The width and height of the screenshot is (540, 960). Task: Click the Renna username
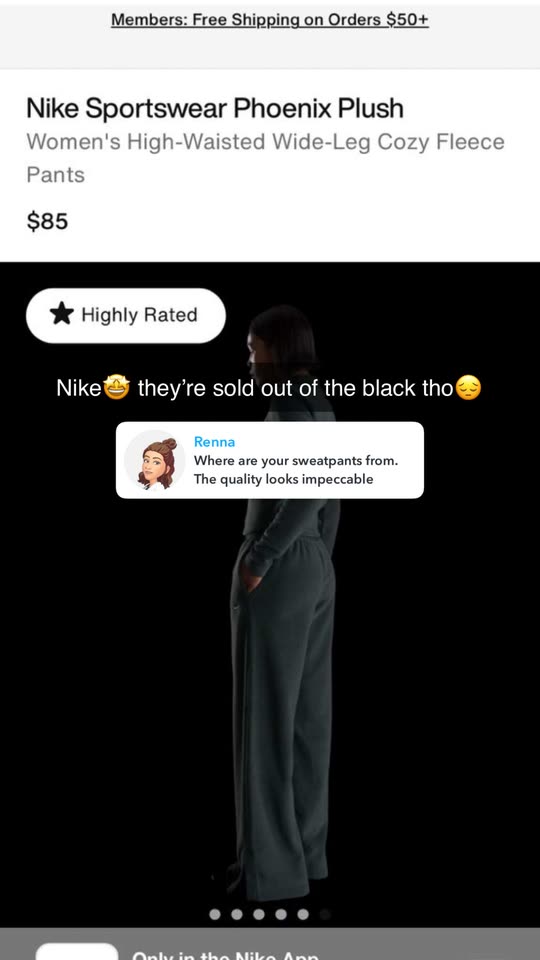(x=214, y=441)
